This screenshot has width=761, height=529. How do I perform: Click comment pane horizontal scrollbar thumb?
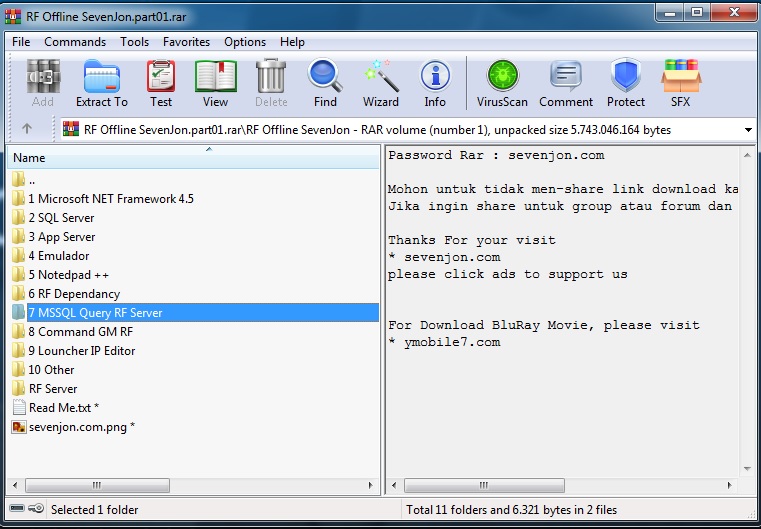click(x=484, y=485)
